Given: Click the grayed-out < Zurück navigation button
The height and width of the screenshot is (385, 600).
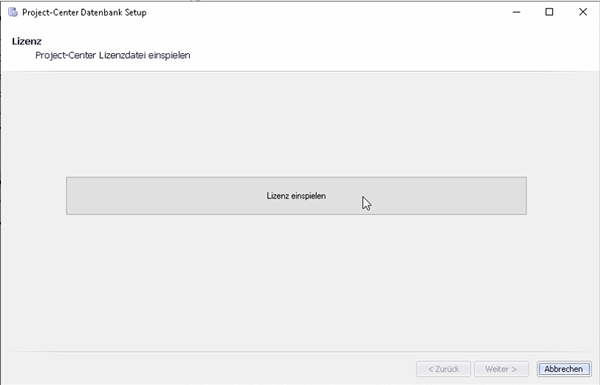Looking at the screenshot, I should pos(443,369).
